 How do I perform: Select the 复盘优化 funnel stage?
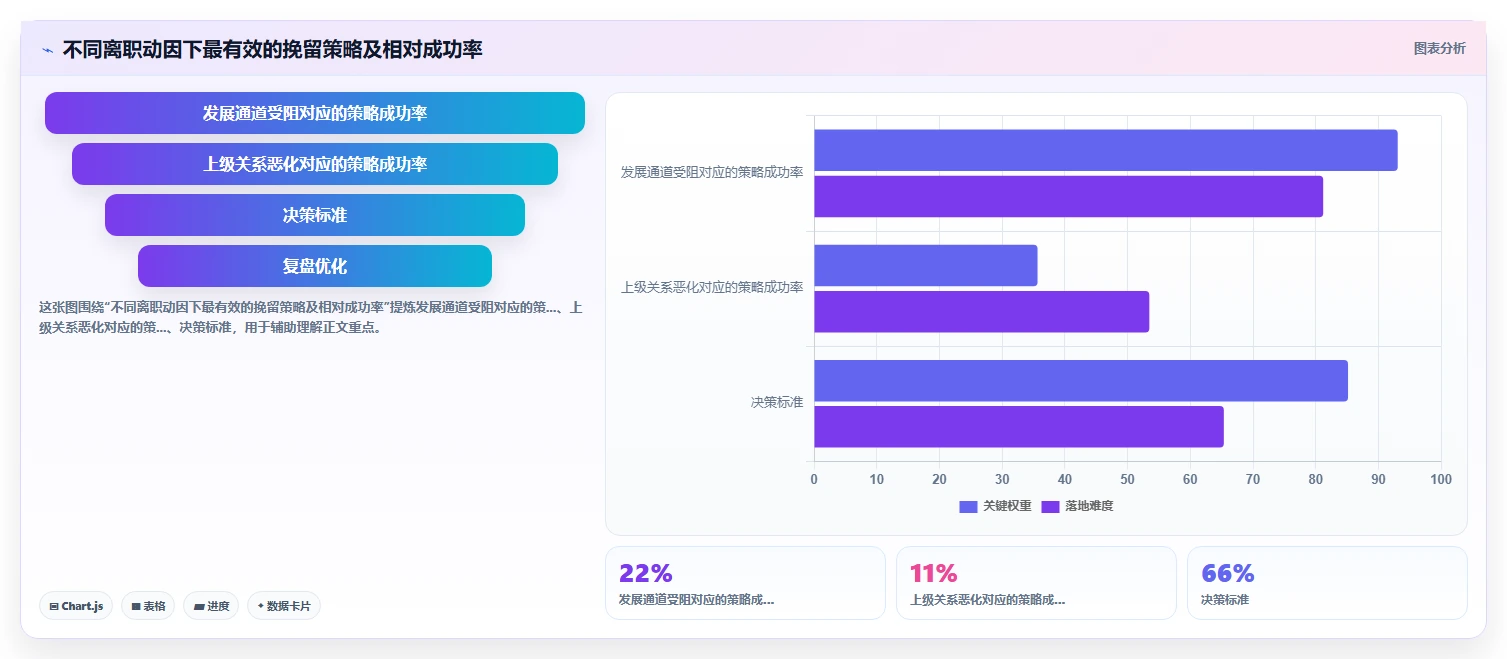(x=315, y=266)
